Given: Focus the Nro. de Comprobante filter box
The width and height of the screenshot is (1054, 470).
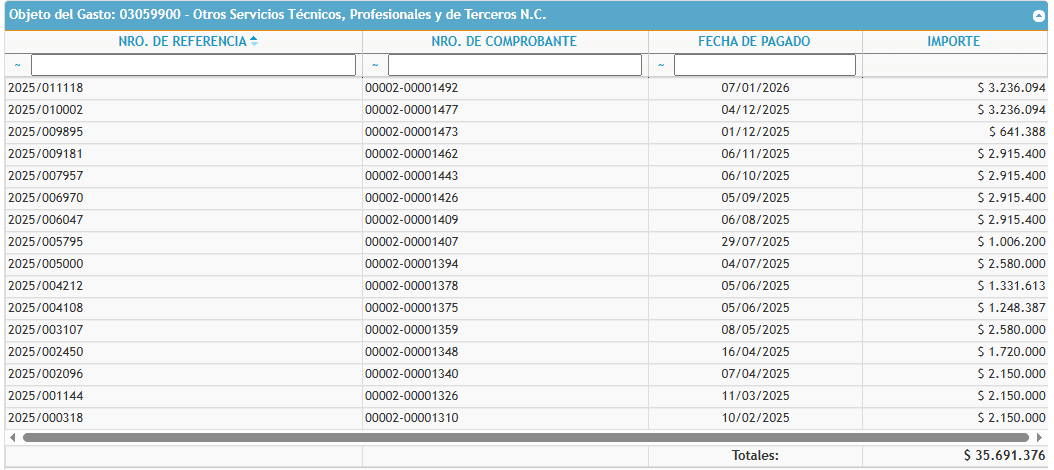Looking at the screenshot, I should tap(514, 65).
